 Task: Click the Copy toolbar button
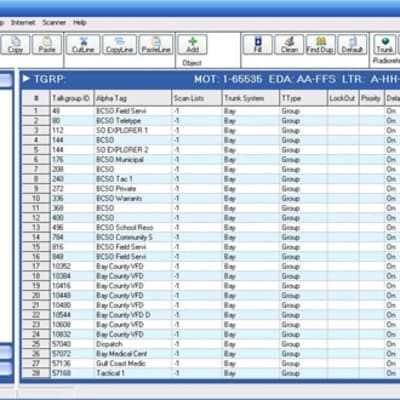click(x=15, y=45)
